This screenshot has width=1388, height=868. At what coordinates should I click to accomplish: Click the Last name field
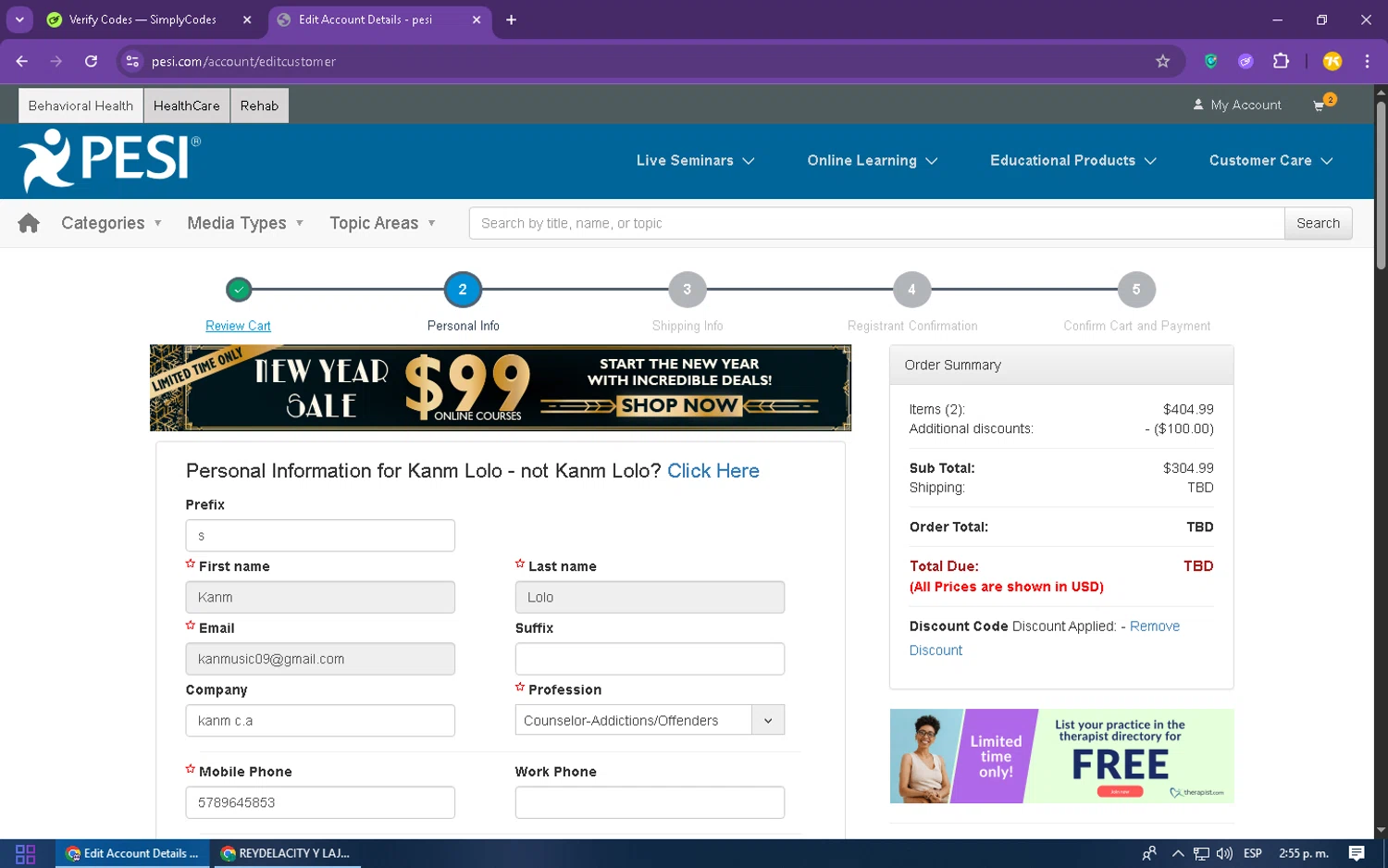[650, 597]
